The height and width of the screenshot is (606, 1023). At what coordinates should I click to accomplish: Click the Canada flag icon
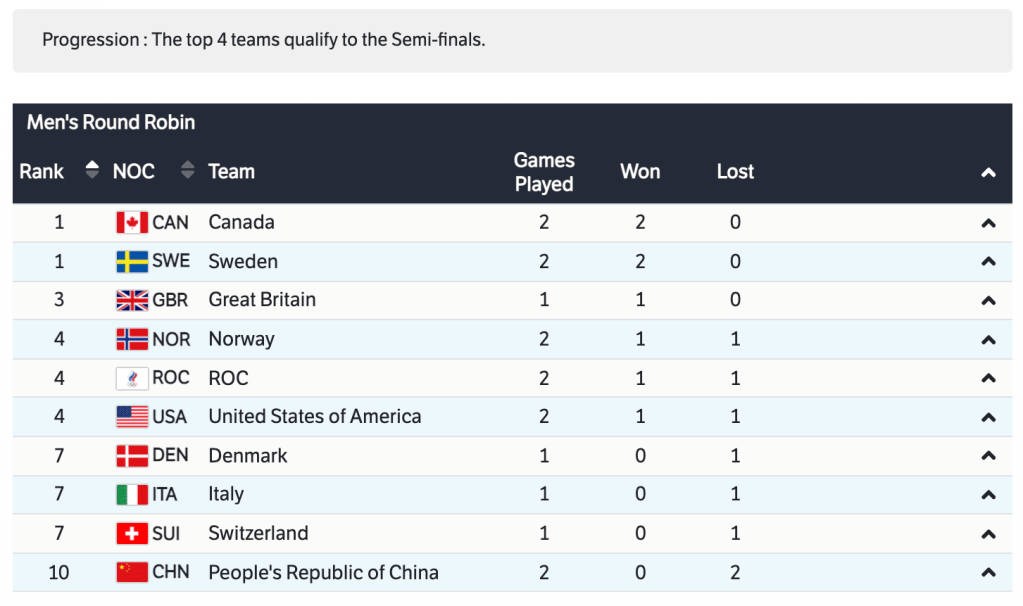click(132, 223)
